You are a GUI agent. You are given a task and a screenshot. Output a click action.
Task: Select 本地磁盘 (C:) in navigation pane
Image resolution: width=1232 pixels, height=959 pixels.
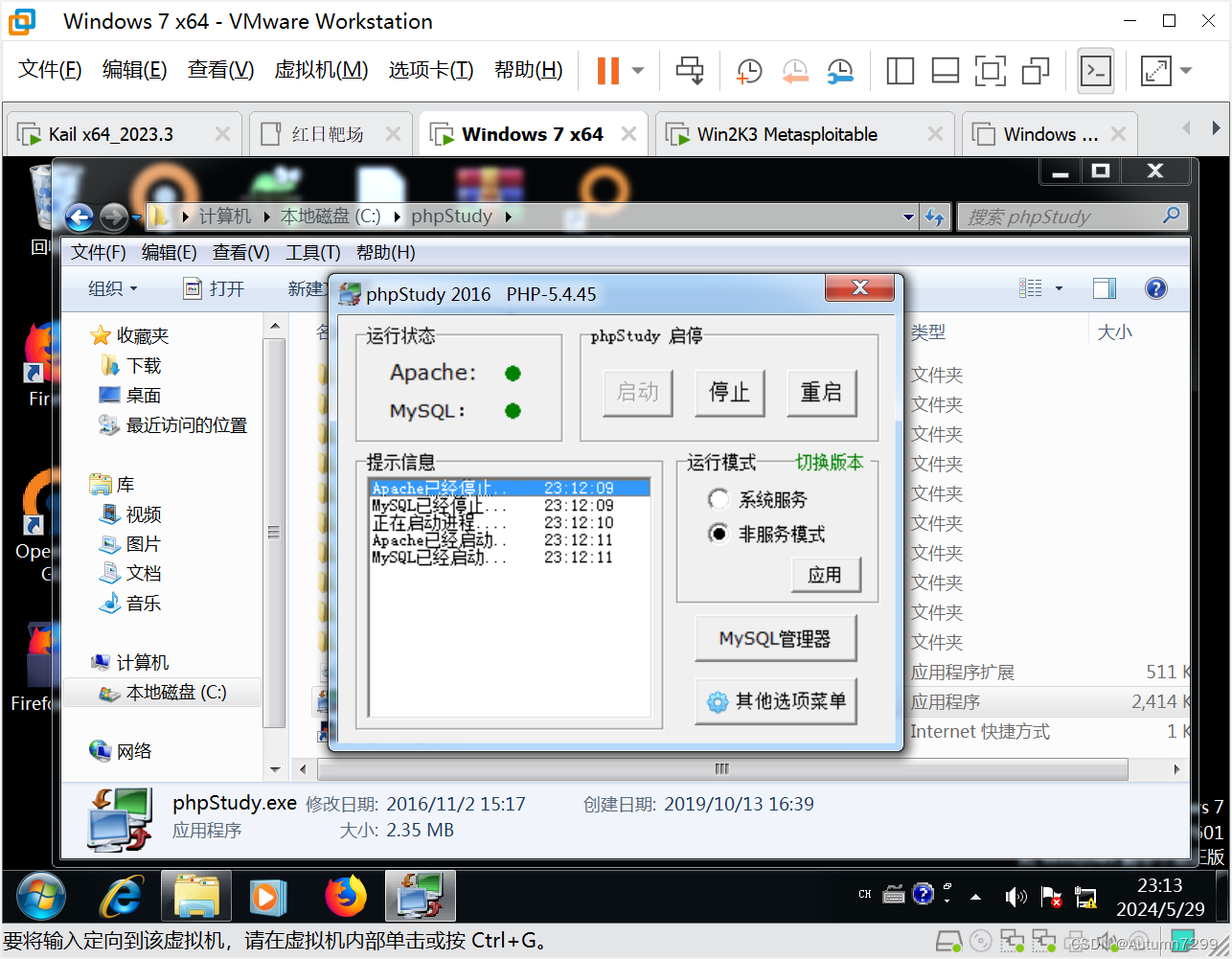pyautogui.click(x=163, y=693)
